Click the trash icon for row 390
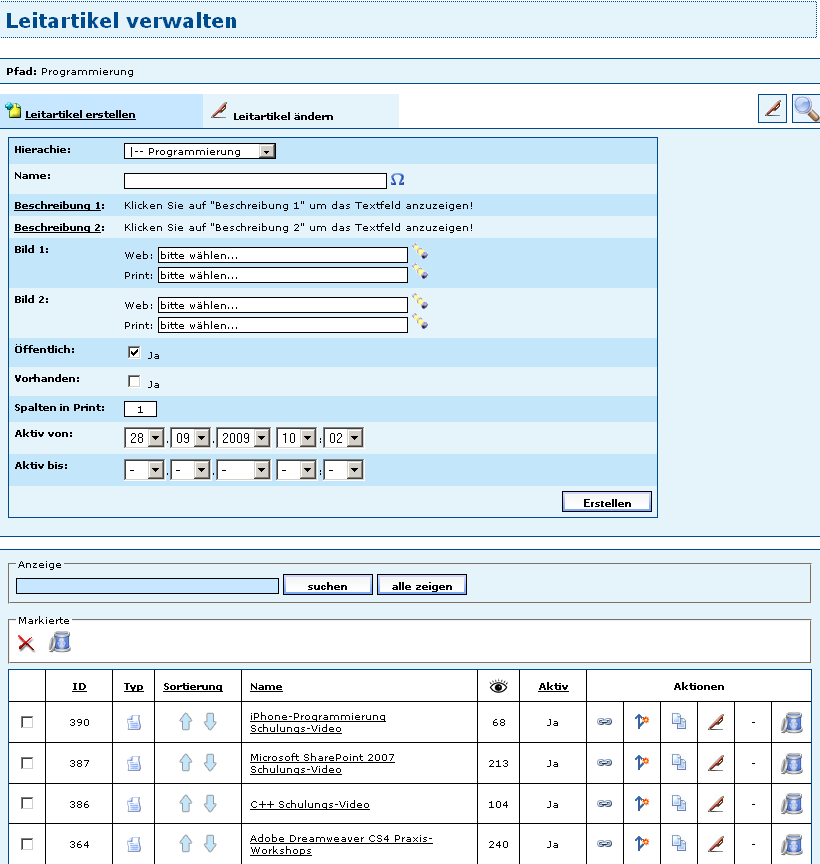The image size is (820, 864). click(791, 722)
